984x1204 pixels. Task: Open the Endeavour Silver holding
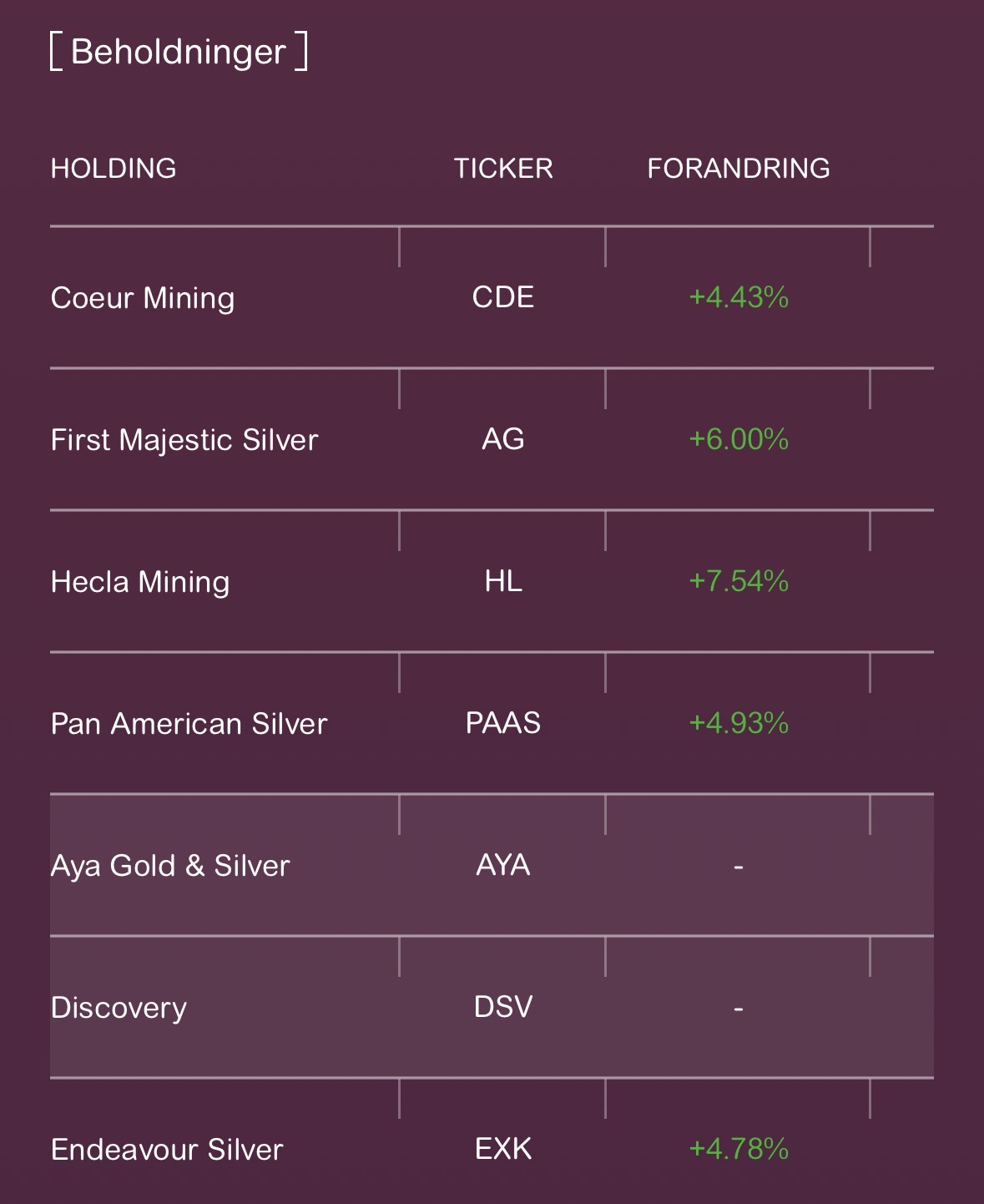point(167,1150)
